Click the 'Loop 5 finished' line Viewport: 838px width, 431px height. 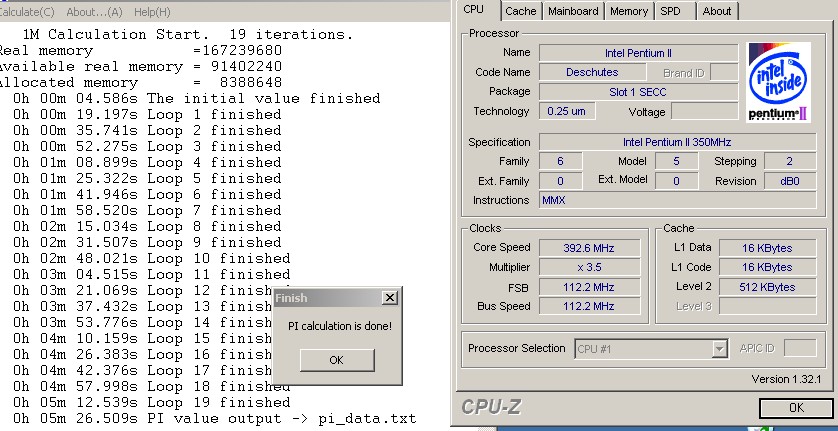point(147,178)
